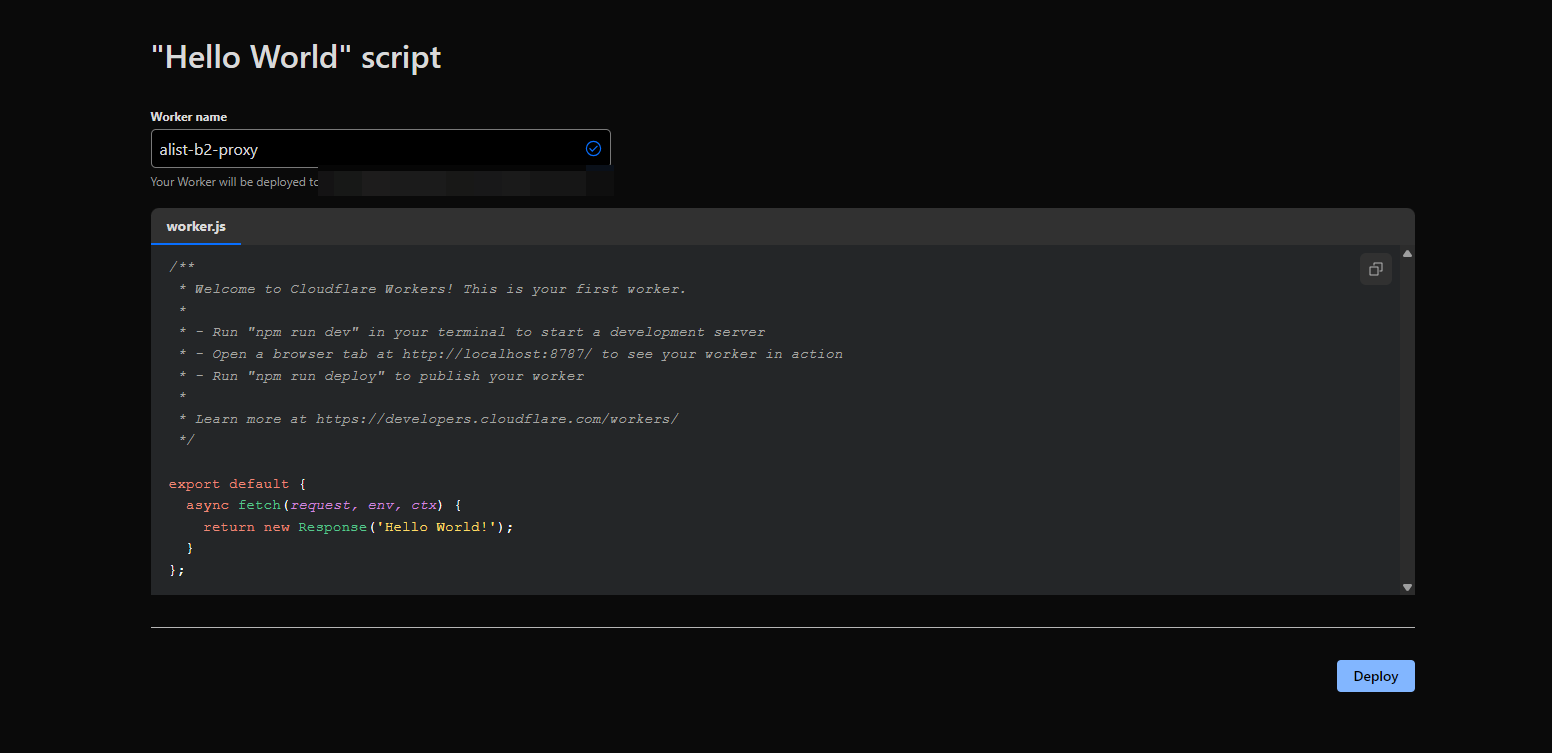Click the 'async fetch(request, env, ctx)' line
The image size is (1552, 753).
tap(323, 506)
